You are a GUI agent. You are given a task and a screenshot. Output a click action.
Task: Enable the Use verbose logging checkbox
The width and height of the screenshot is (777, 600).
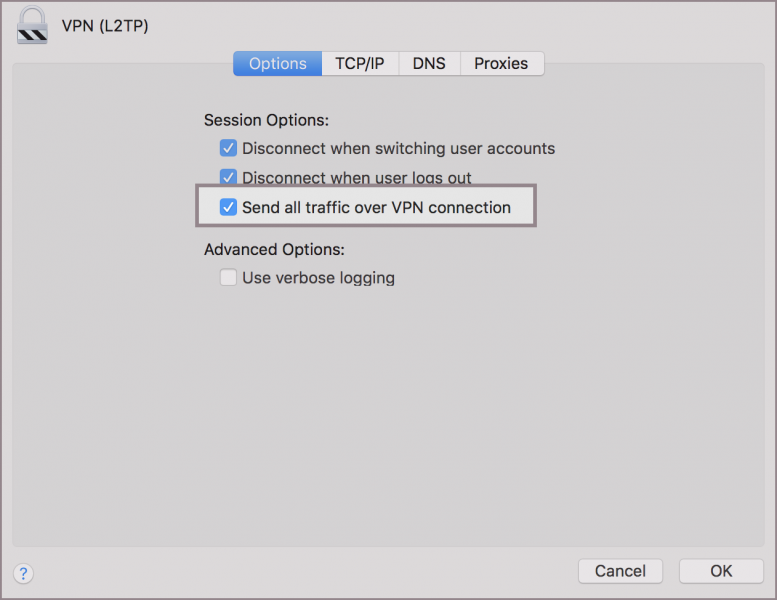pos(229,278)
